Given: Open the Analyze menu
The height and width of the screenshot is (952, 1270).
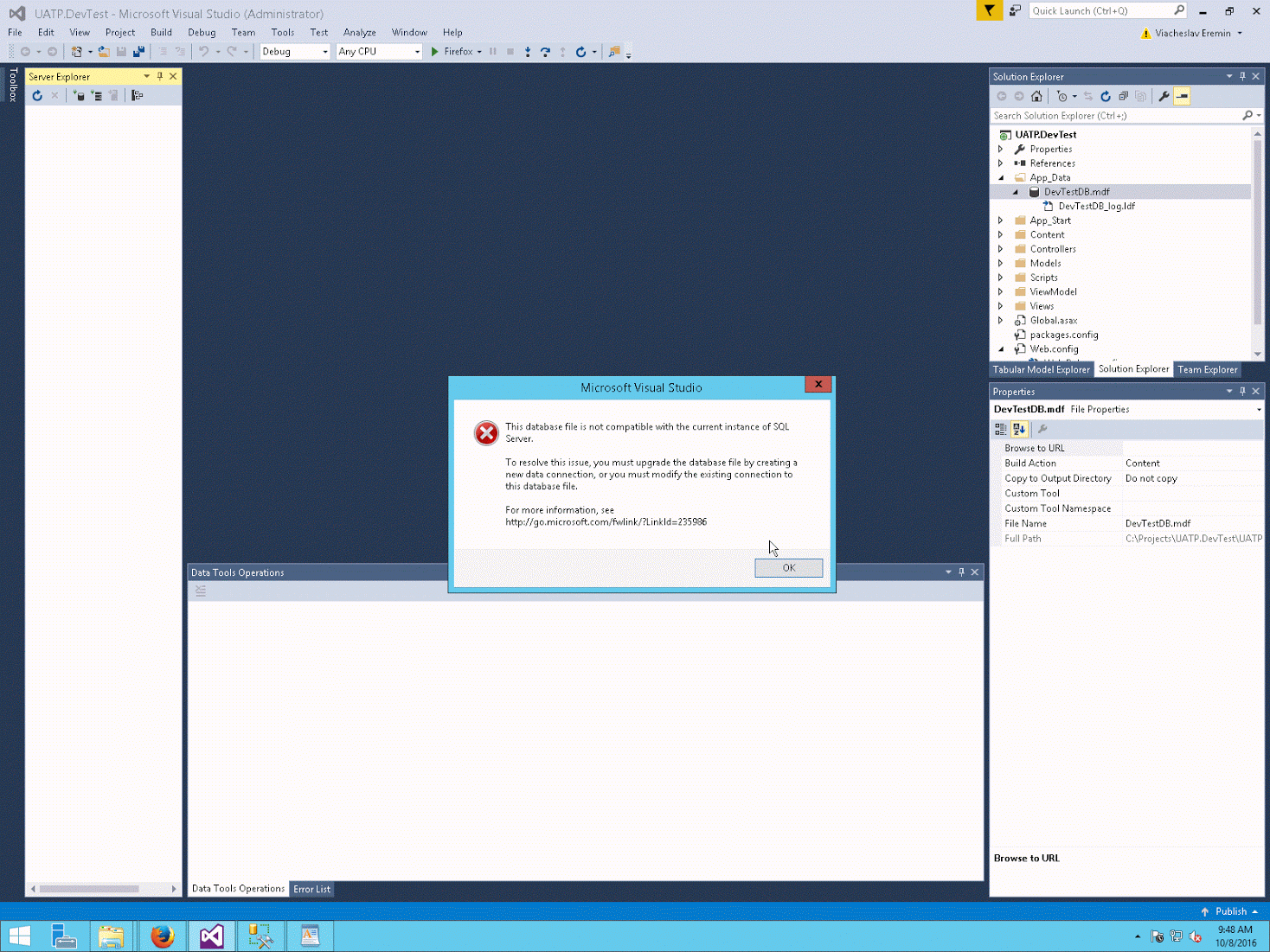Looking at the screenshot, I should click(360, 33).
